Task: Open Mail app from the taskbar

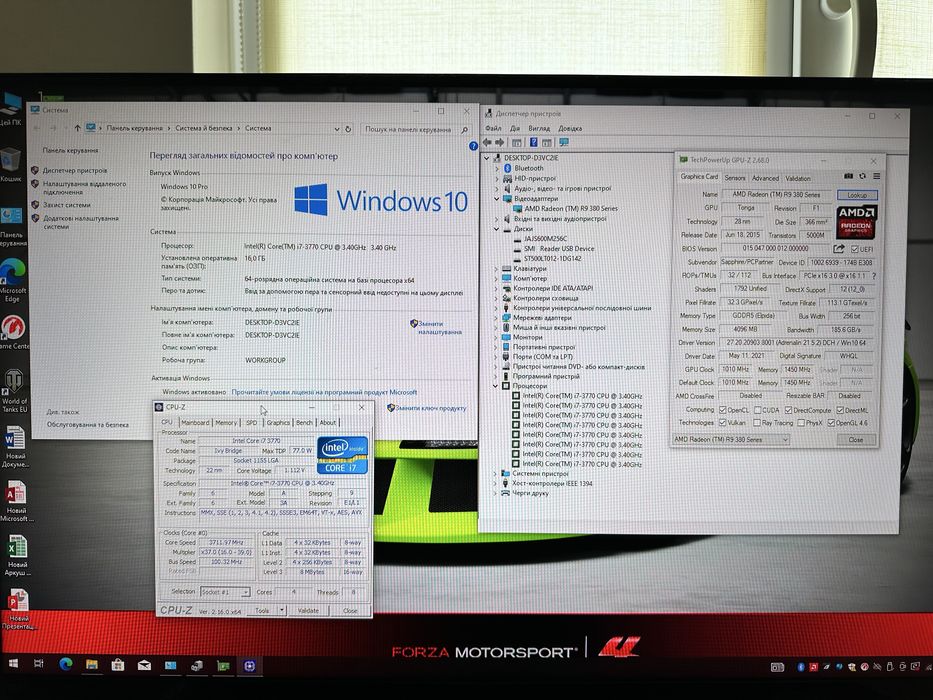Action: tap(144, 666)
